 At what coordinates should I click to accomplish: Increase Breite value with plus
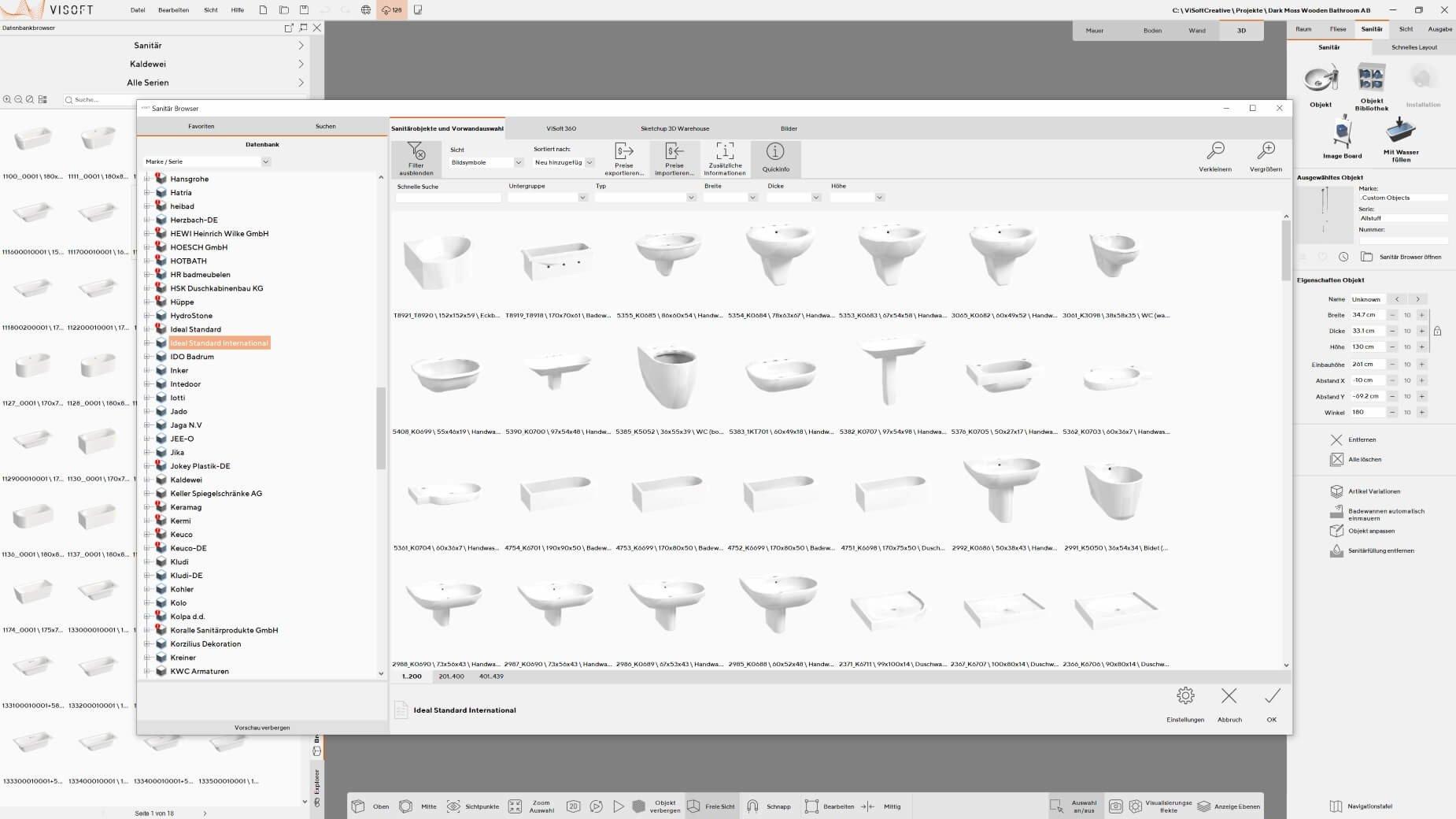pyautogui.click(x=1421, y=315)
